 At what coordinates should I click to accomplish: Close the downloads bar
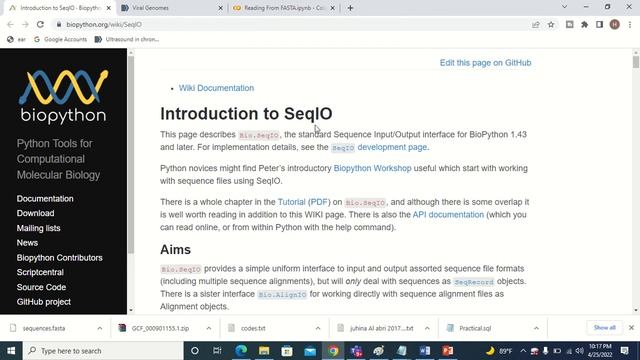click(x=631, y=328)
